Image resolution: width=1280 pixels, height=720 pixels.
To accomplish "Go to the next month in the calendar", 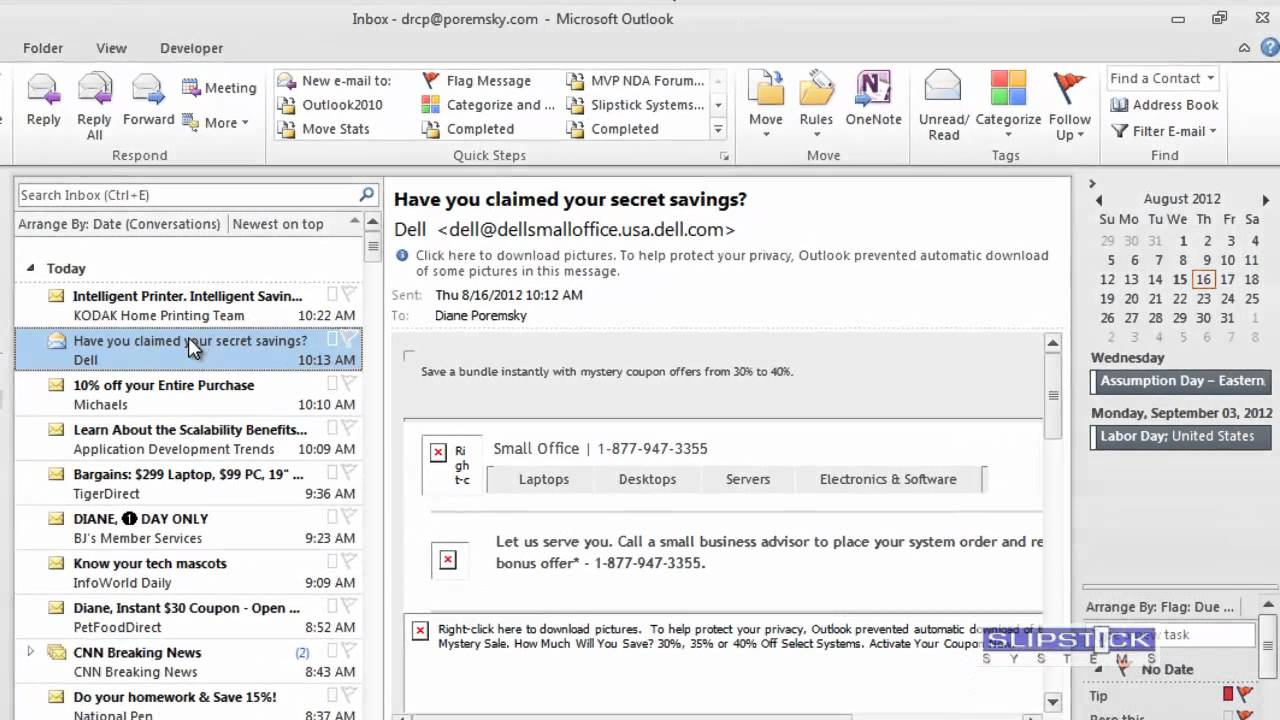I will click(1265, 200).
